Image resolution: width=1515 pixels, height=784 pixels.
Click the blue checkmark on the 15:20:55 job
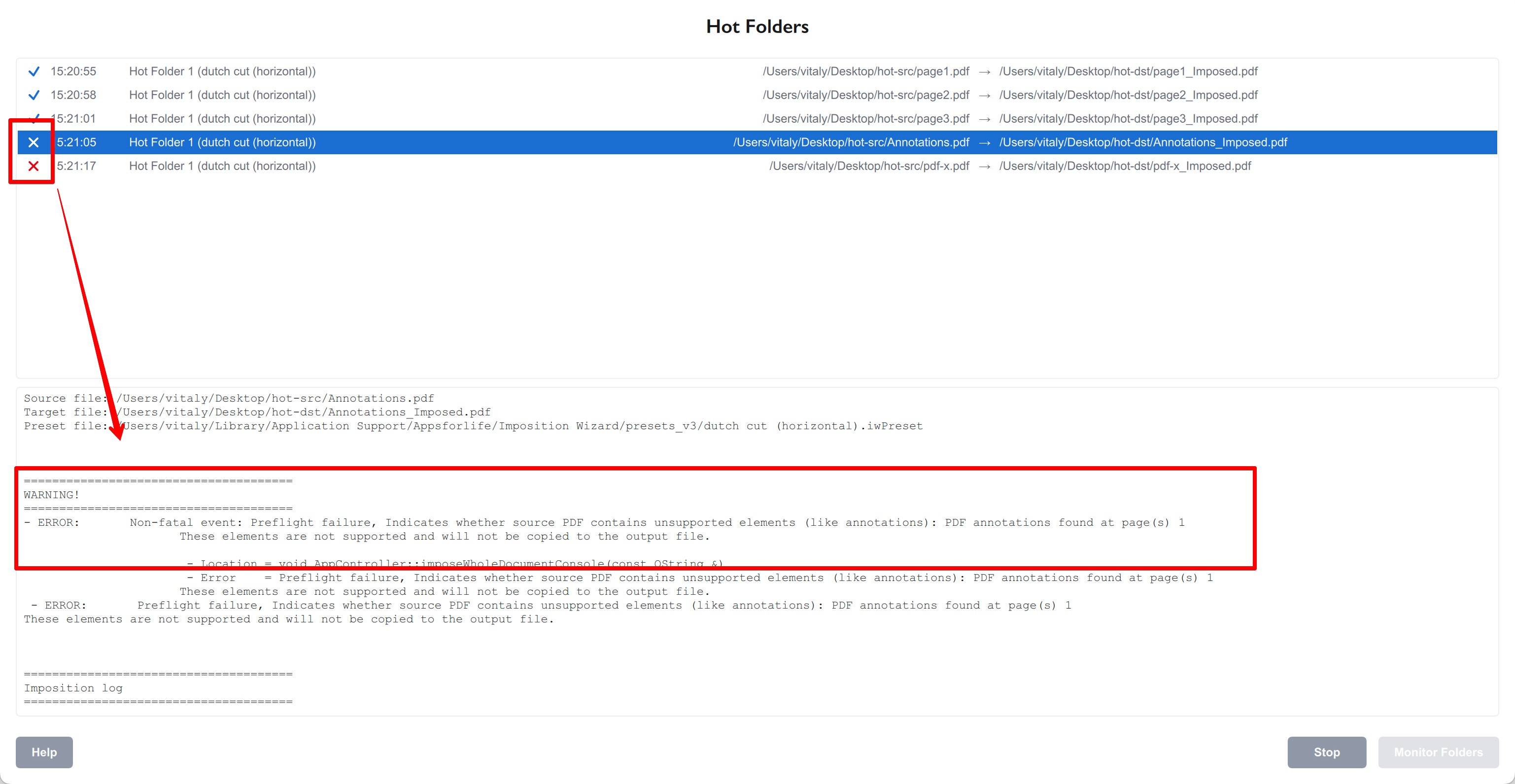coord(34,70)
